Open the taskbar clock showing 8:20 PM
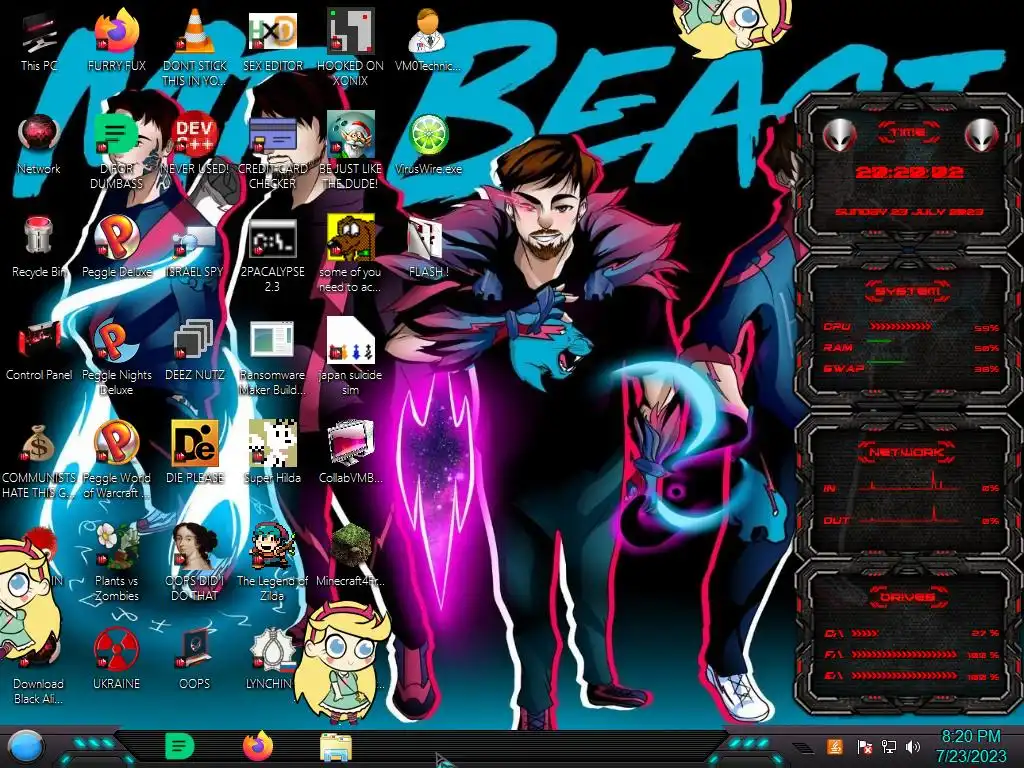Image resolution: width=1024 pixels, height=768 pixels. [x=970, y=747]
